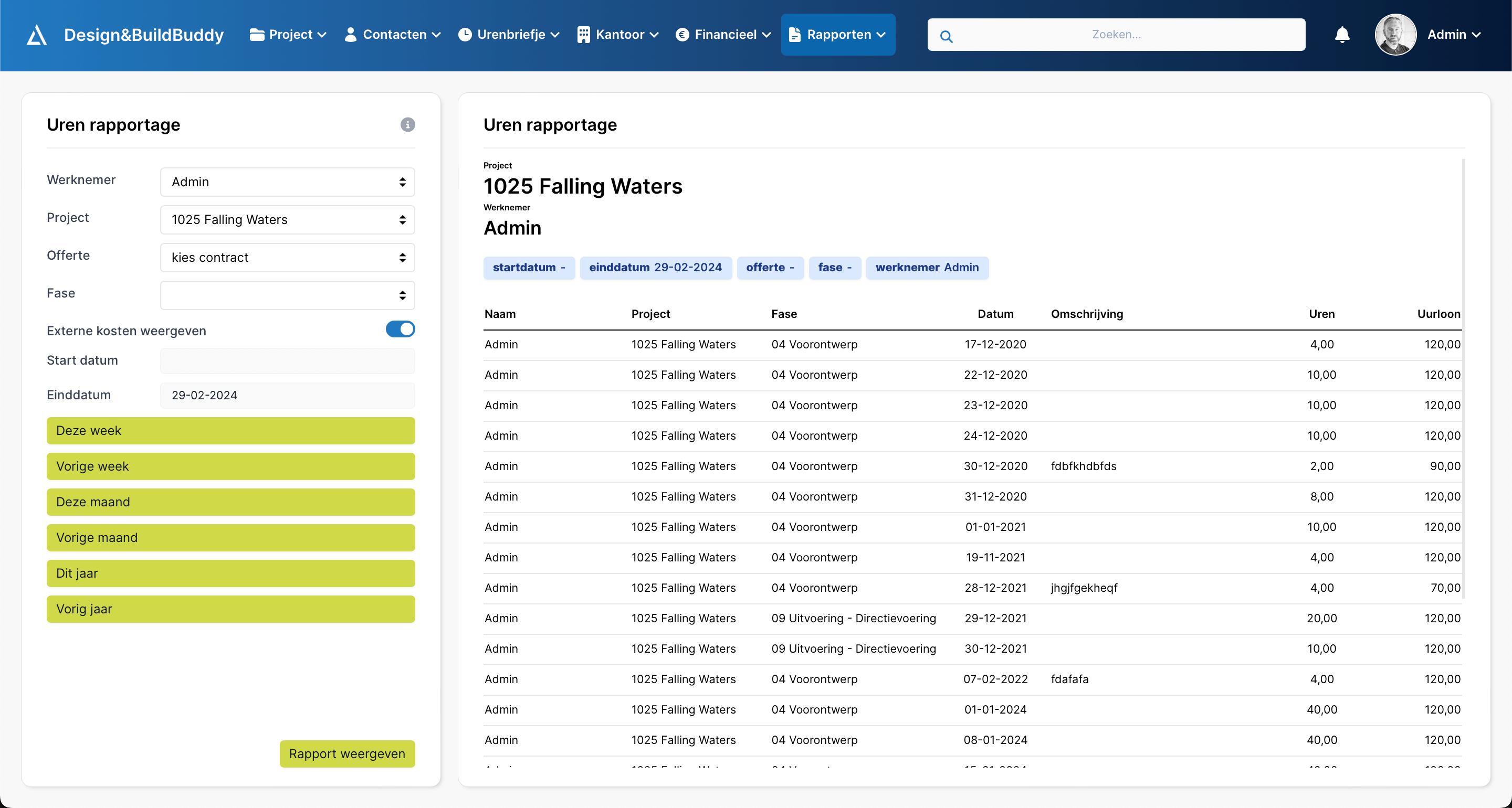Click the offerte filter tag
Screen dimensions: 1512x808
[x=770, y=268]
